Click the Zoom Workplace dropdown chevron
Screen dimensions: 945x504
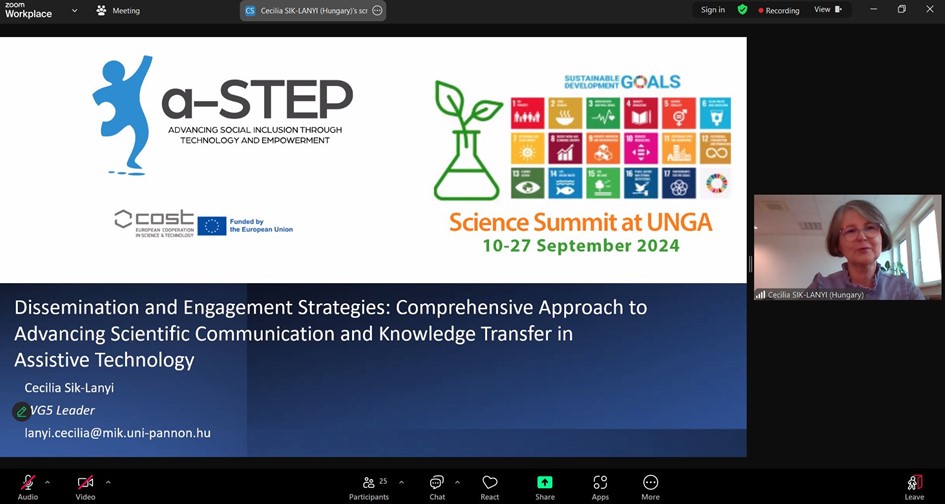(x=75, y=10)
